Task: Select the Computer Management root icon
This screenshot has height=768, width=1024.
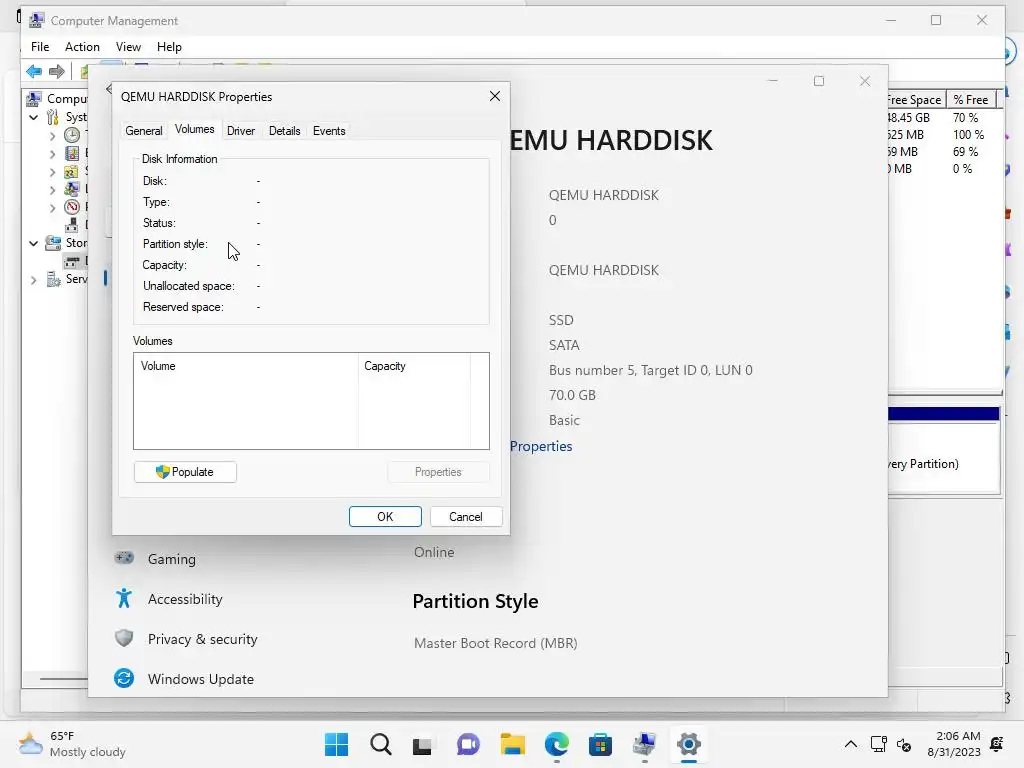Action: (x=34, y=99)
